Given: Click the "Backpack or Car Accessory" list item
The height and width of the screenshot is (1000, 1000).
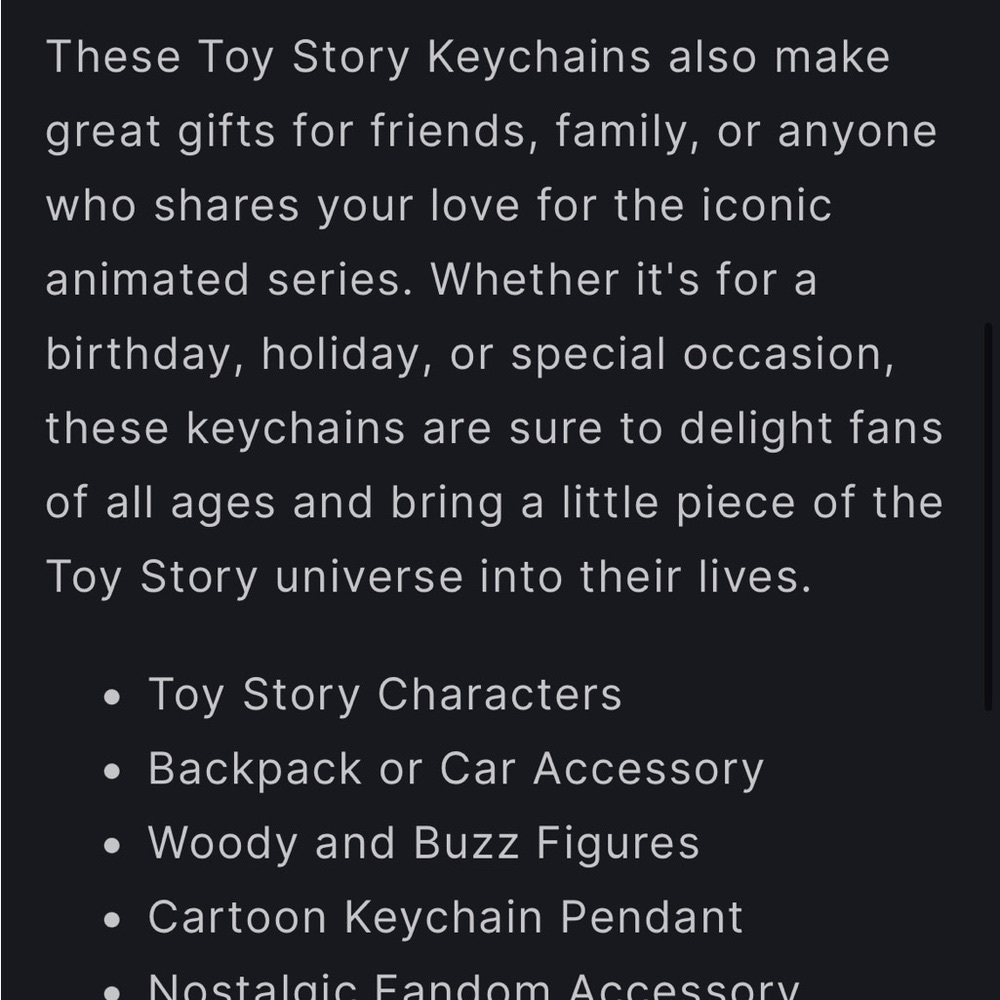Looking at the screenshot, I should [456, 769].
